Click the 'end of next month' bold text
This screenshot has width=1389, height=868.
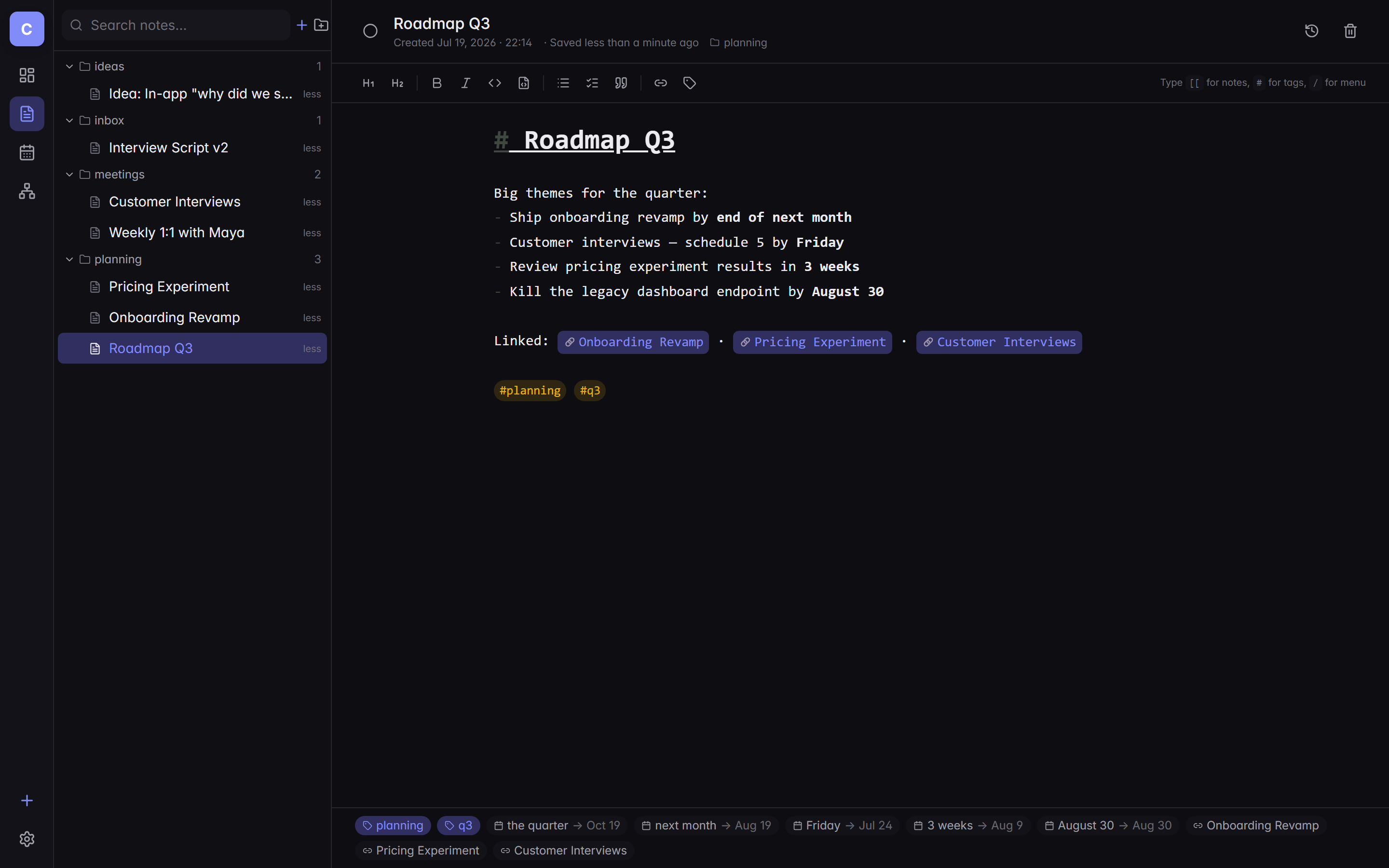pos(783,217)
